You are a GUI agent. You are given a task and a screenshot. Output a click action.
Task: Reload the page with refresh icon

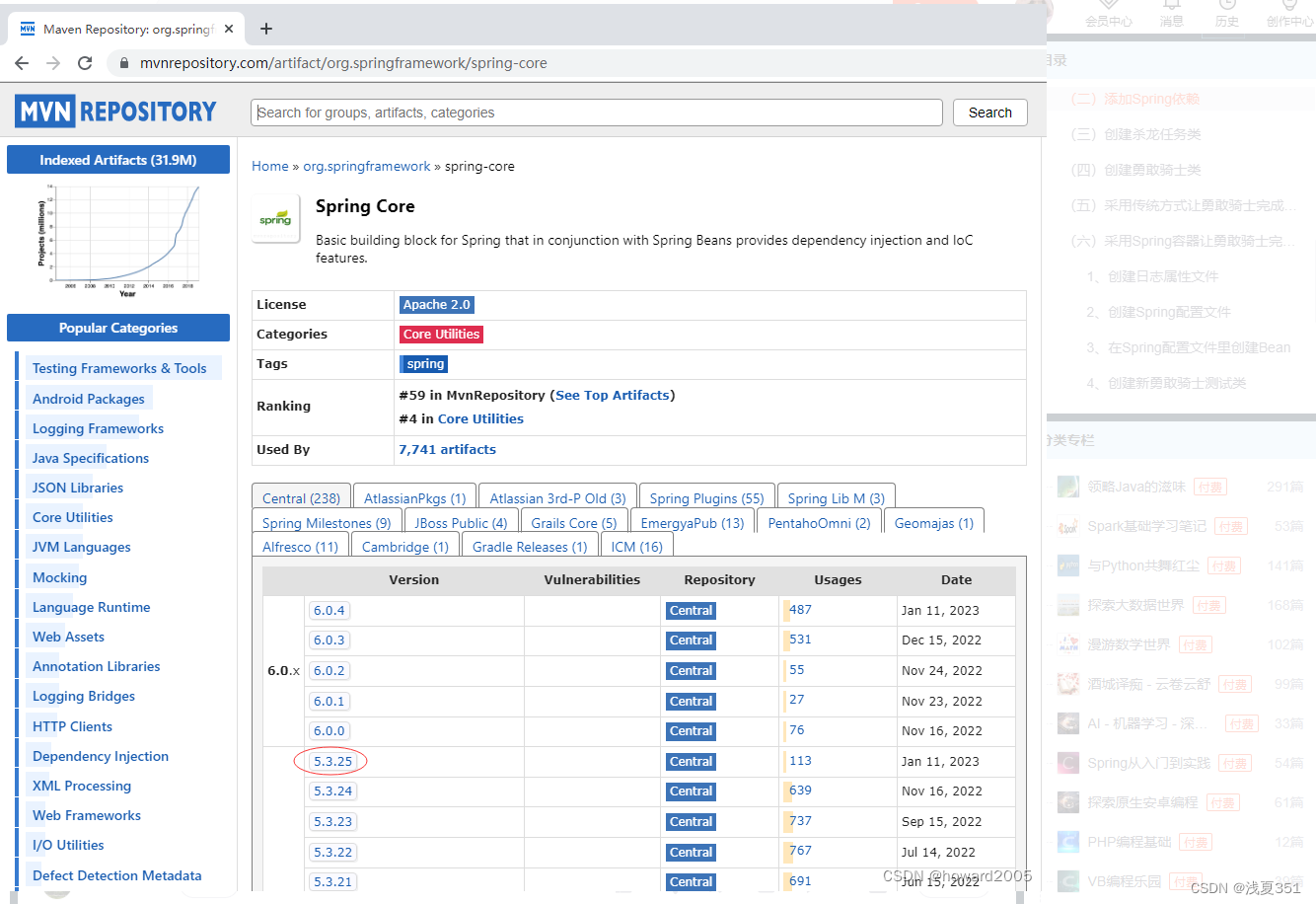coord(85,63)
